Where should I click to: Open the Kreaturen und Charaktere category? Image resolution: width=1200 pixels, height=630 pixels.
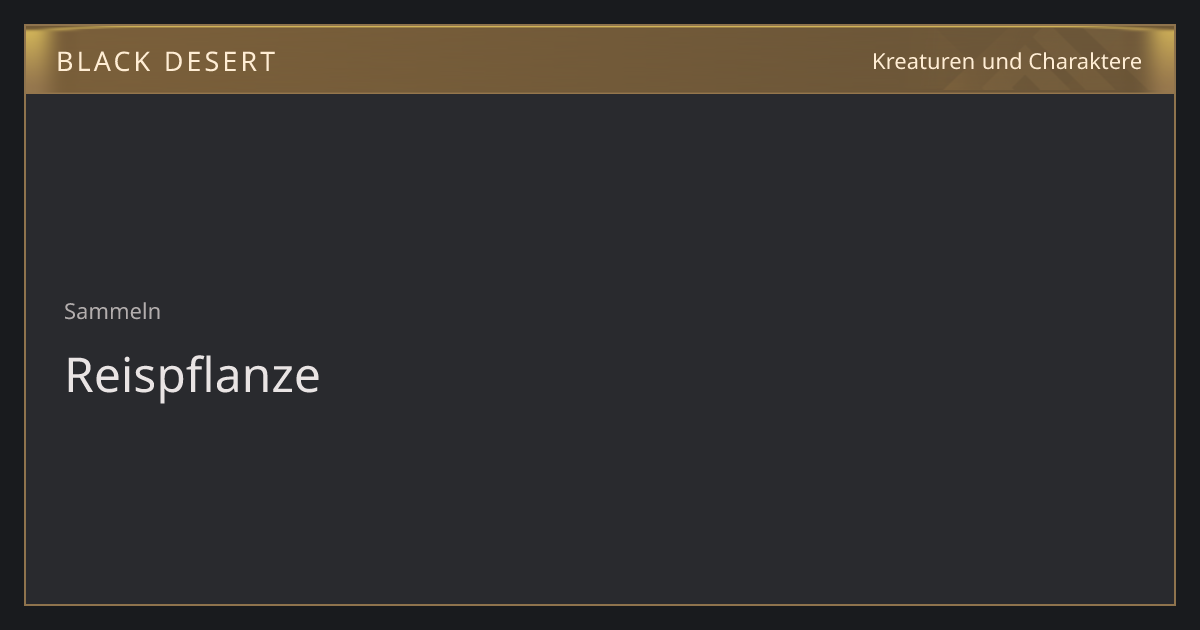click(x=1006, y=61)
